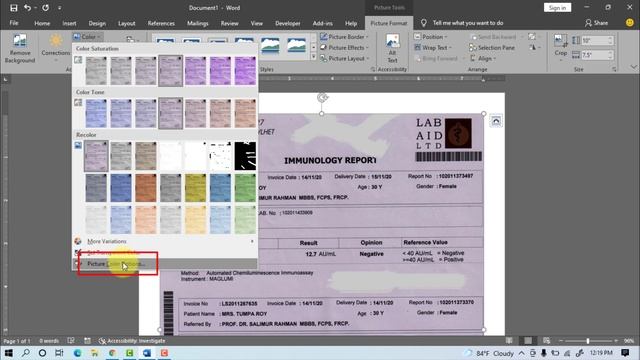
Task: Click the Save icon in Quick Access Toolbar
Action: tap(14, 8)
